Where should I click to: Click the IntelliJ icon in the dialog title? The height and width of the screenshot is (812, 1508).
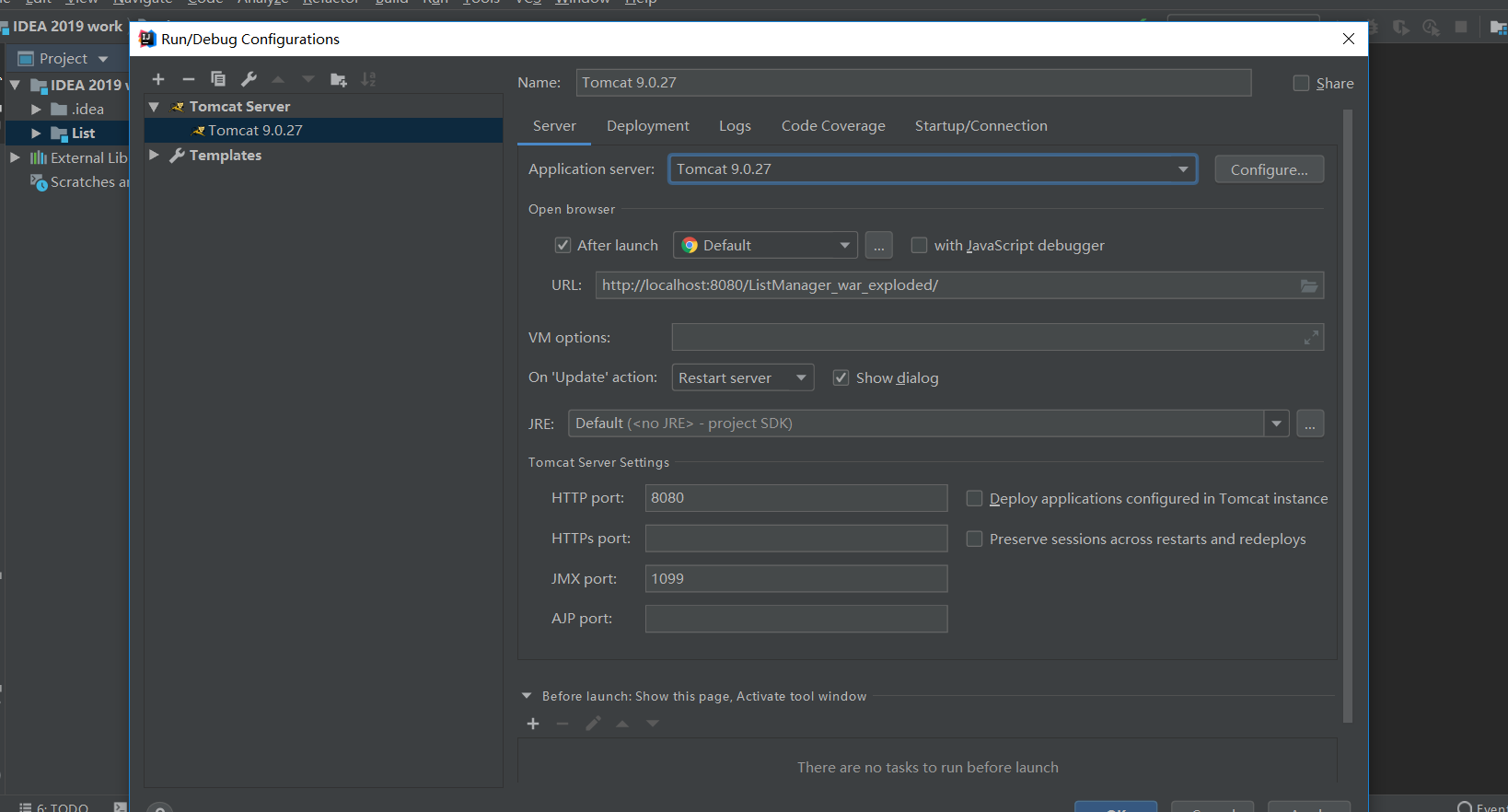147,39
